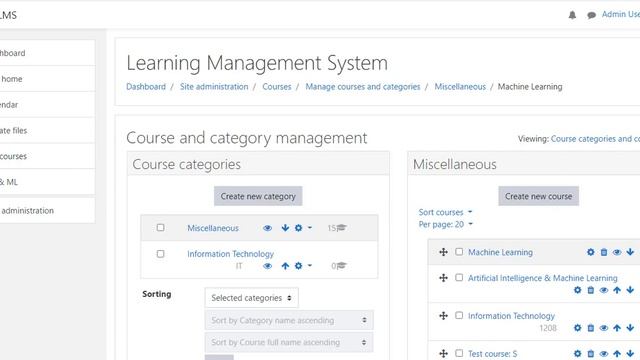Open the Selected categories dropdown
This screenshot has width=640, height=360.
(x=251, y=298)
